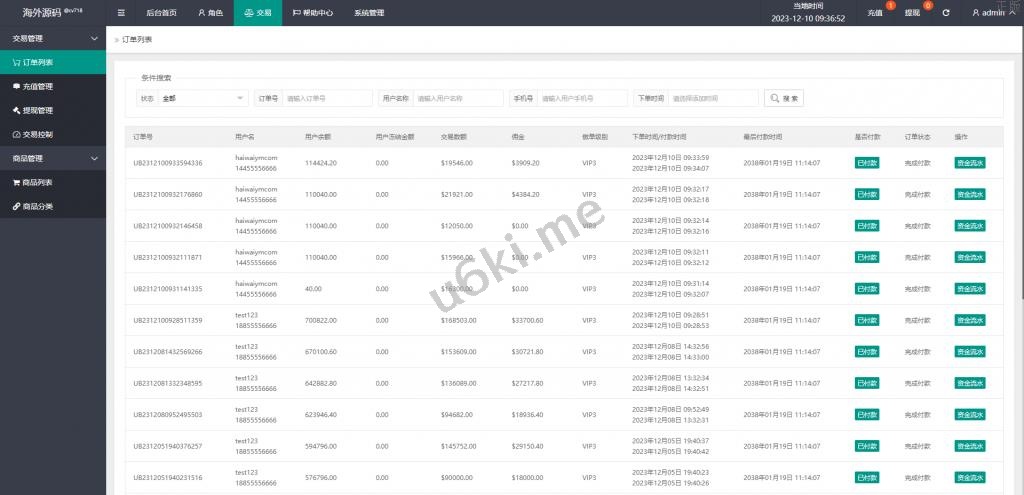The width and height of the screenshot is (1024, 495).
Task: Open 充值管理 in the sidebar
Action: click(x=38, y=86)
